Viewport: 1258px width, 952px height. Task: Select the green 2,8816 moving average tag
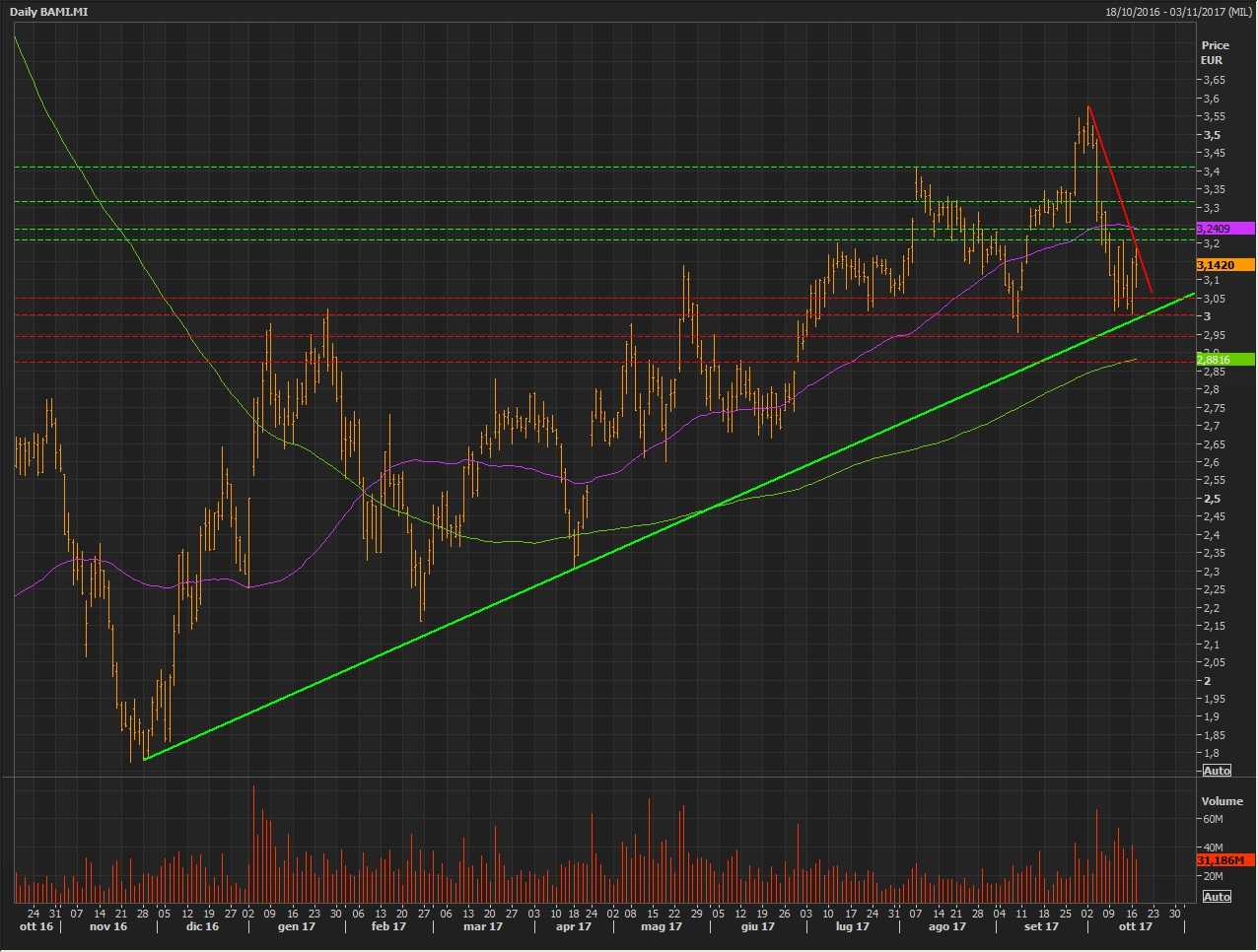[1223, 360]
